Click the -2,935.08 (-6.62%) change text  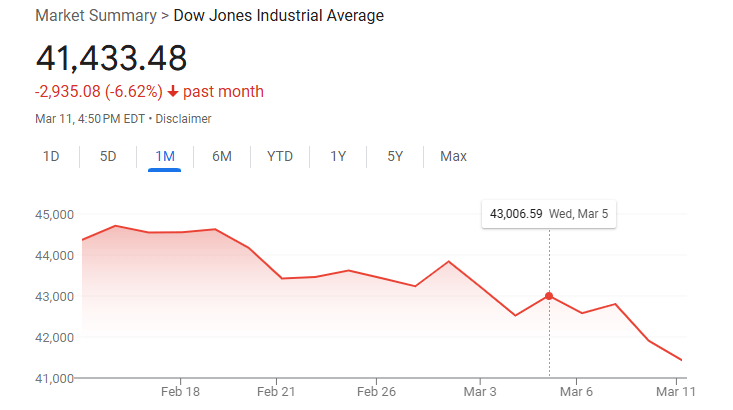[x=98, y=92]
